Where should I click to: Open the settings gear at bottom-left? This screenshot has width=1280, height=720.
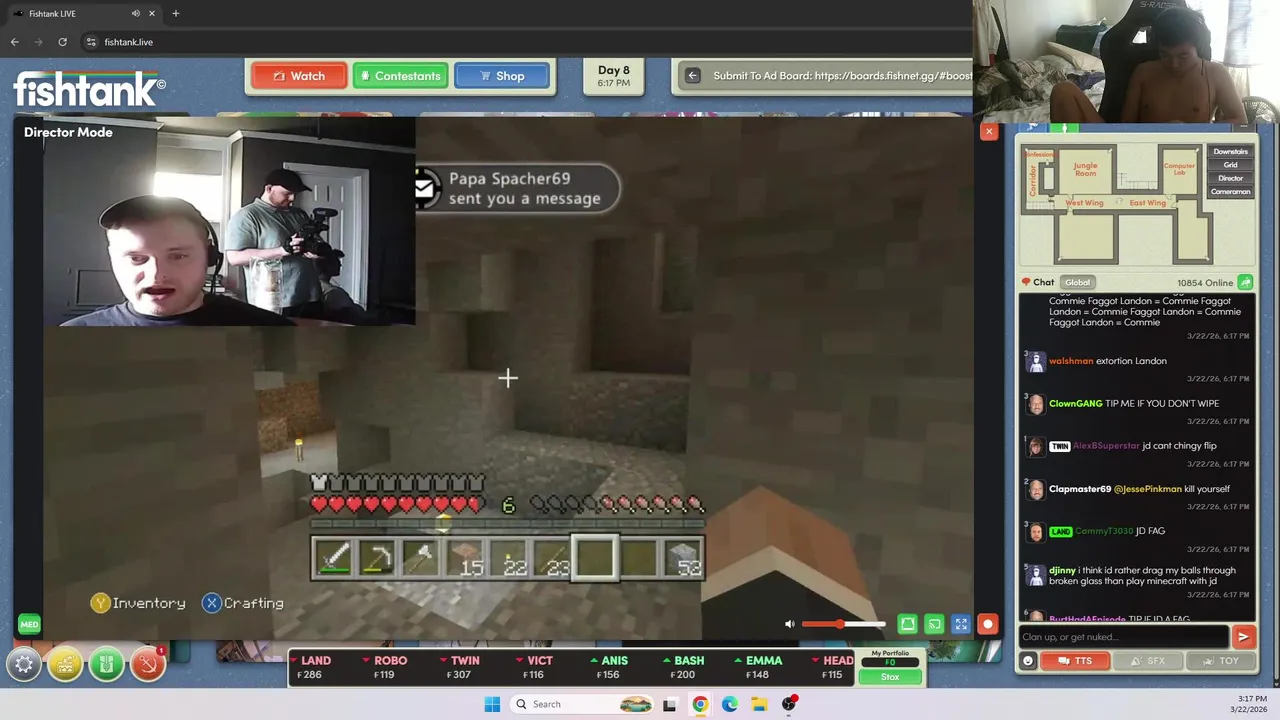pyautogui.click(x=24, y=664)
